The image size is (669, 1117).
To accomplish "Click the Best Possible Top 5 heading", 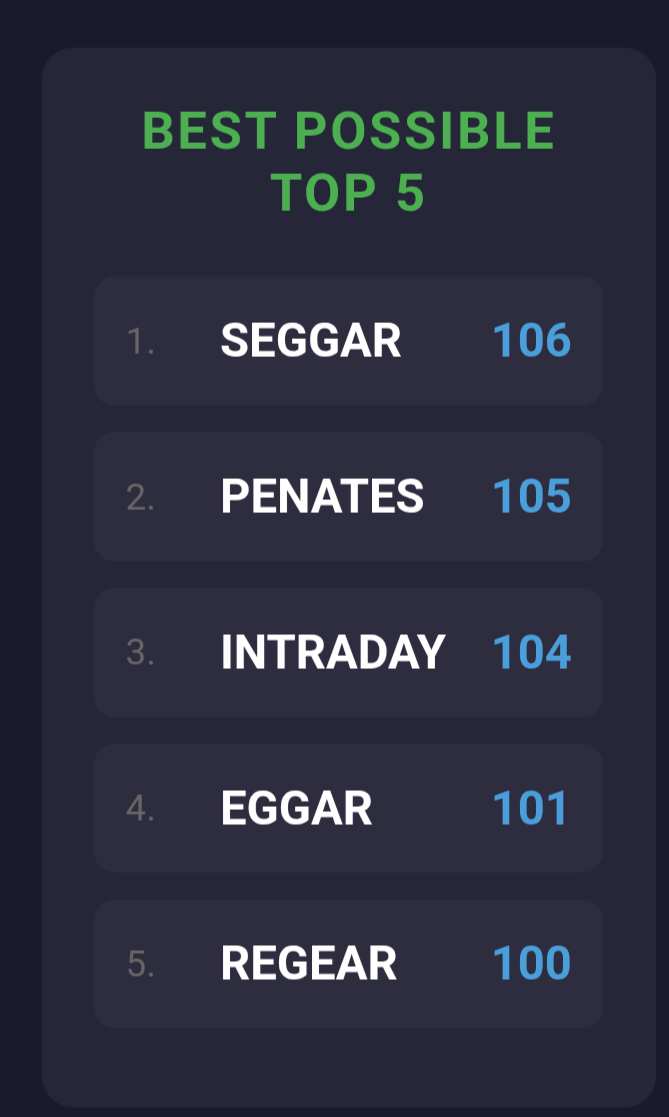I will (x=348, y=161).
